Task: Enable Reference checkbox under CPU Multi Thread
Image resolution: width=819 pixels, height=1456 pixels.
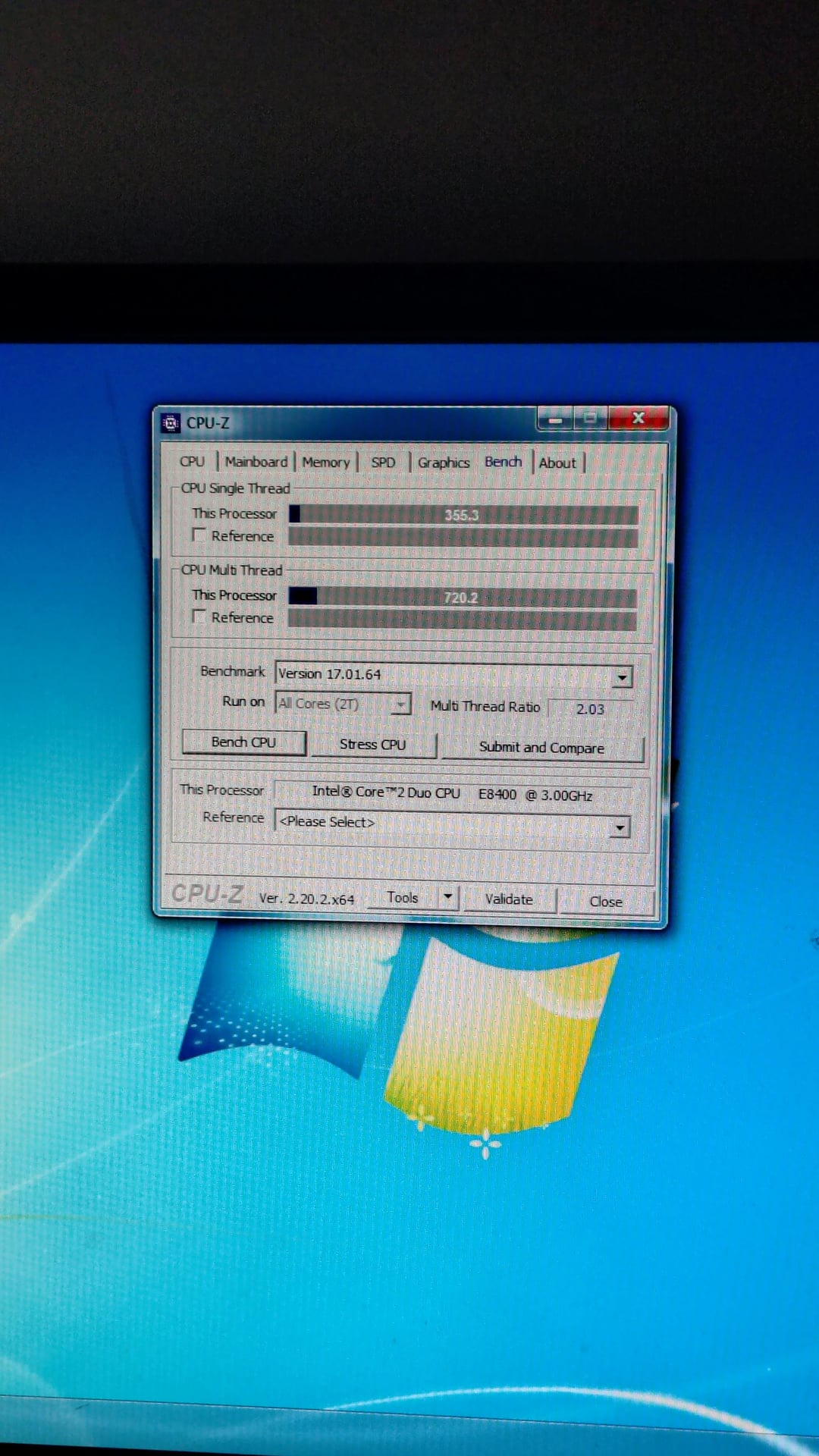Action: (199, 616)
